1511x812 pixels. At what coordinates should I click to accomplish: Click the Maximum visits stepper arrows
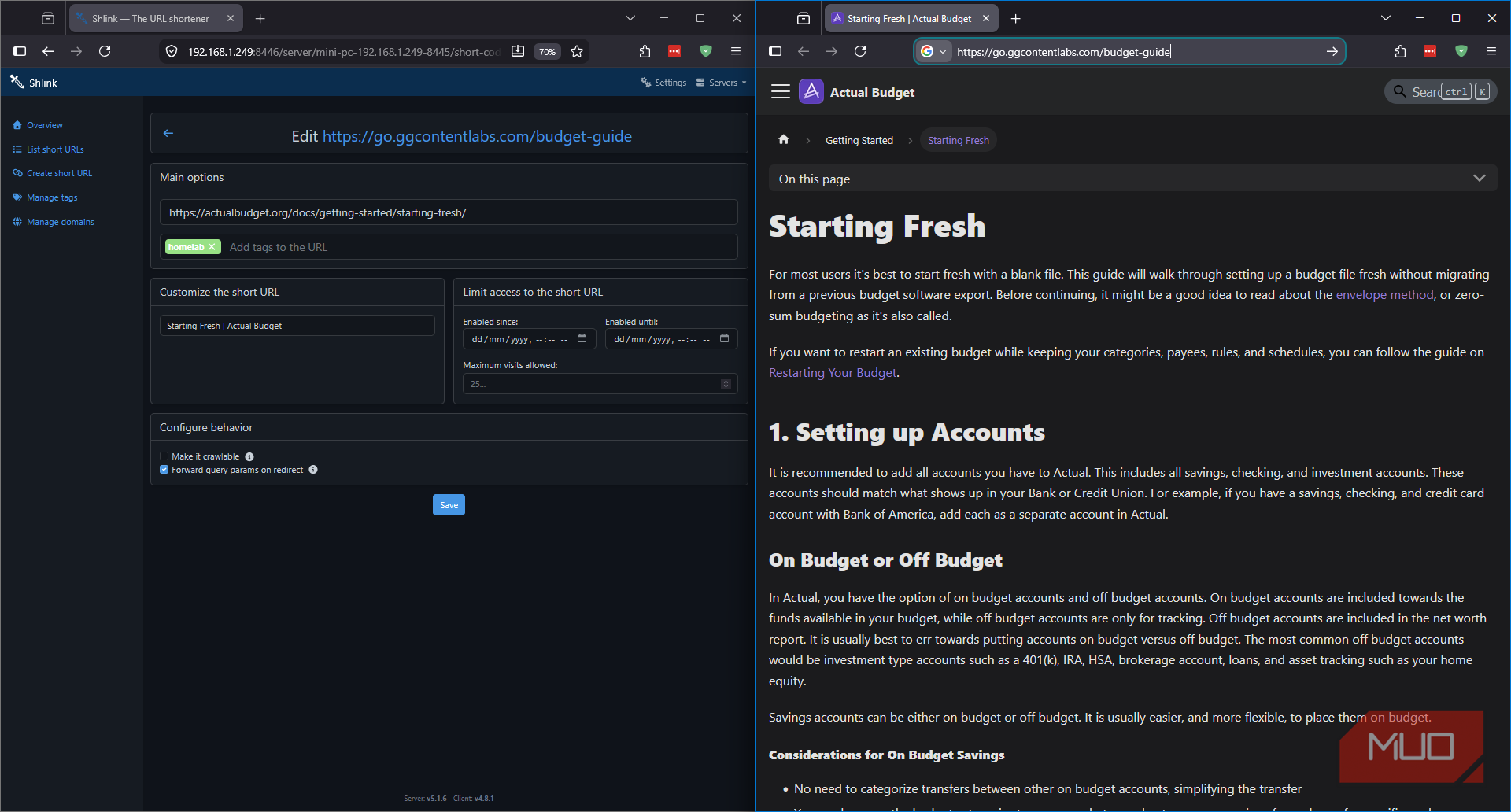click(x=726, y=384)
